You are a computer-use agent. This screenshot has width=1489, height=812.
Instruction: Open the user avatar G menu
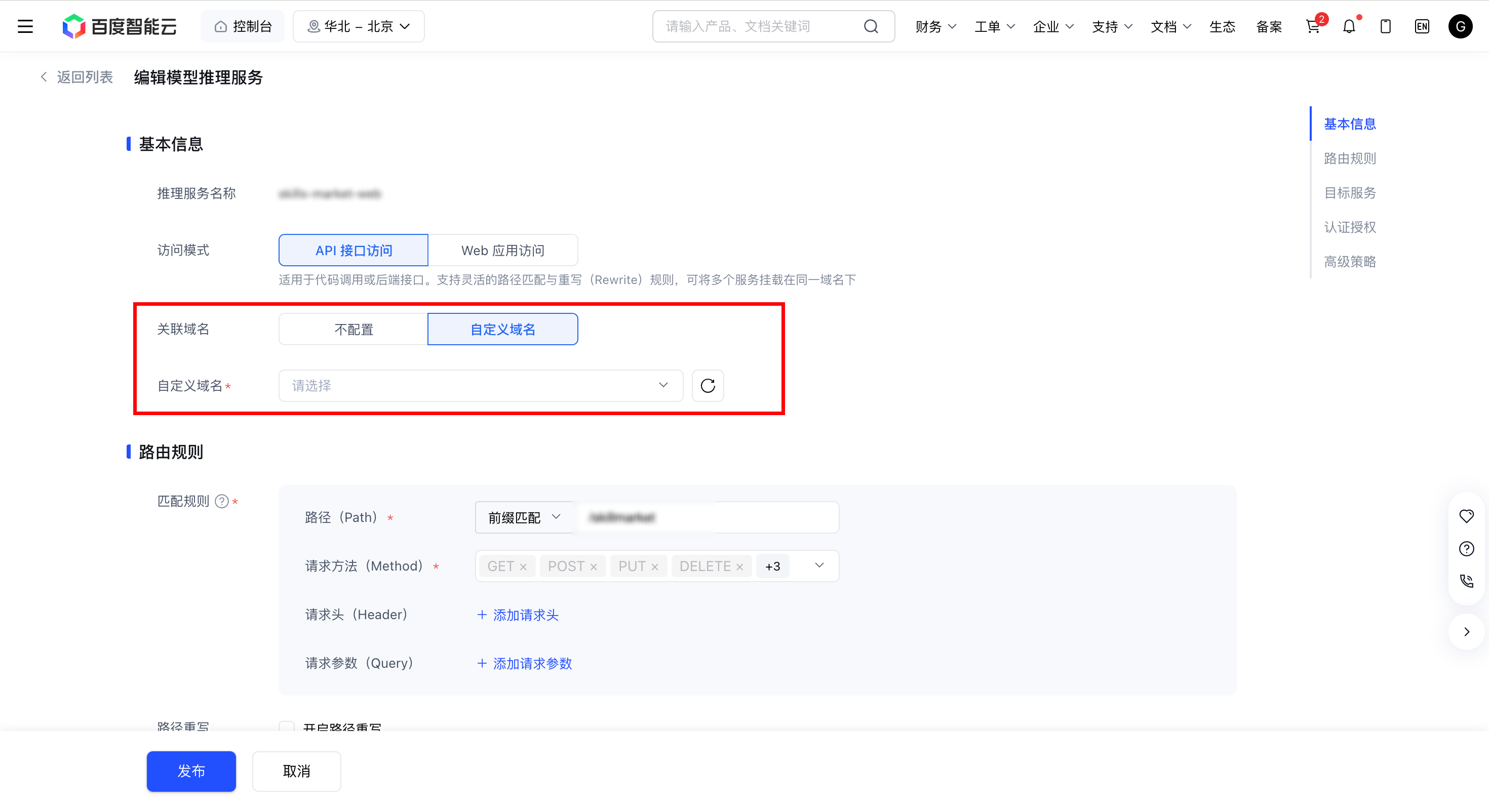pos(1460,27)
